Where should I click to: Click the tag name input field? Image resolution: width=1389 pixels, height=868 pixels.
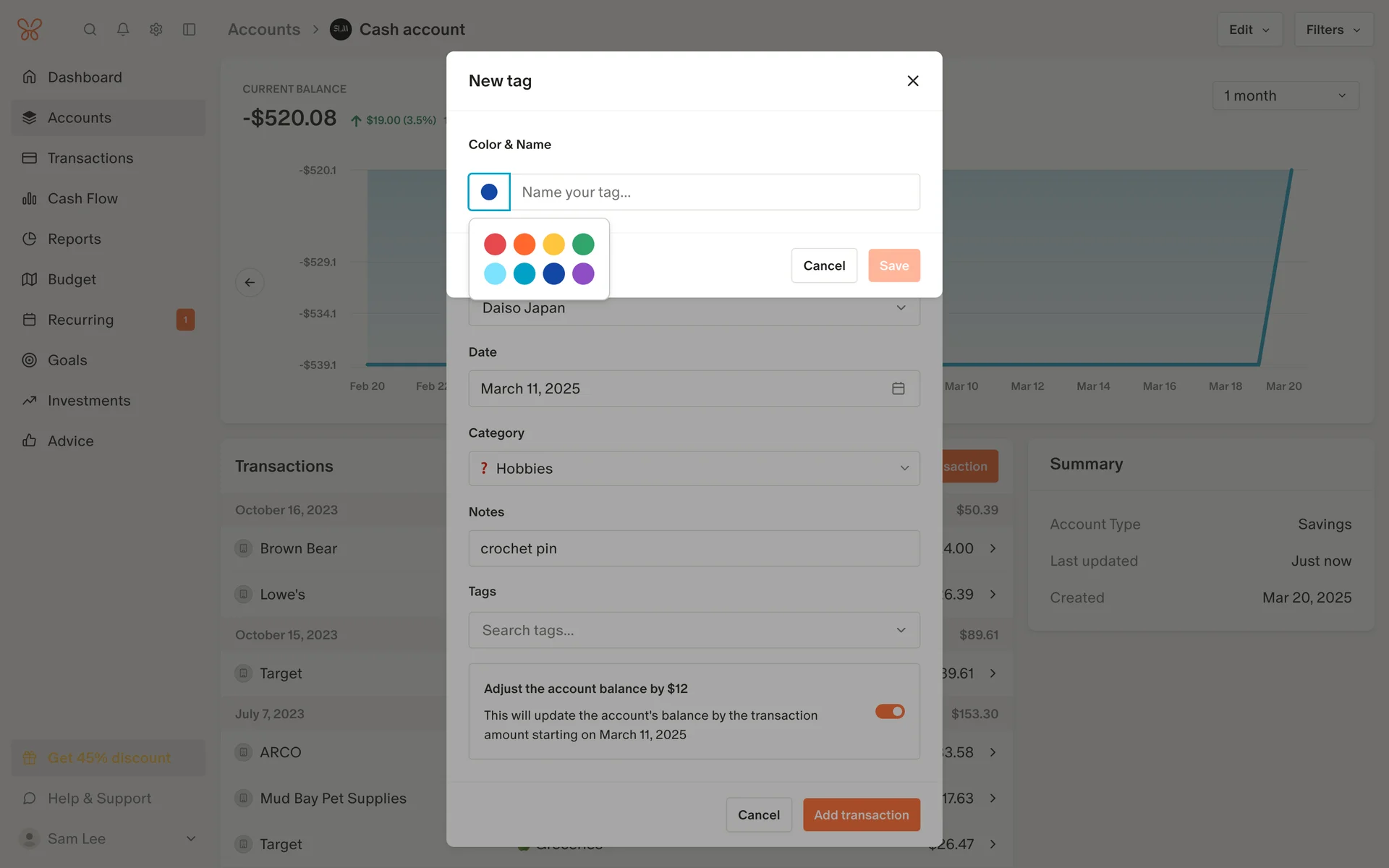click(x=715, y=192)
